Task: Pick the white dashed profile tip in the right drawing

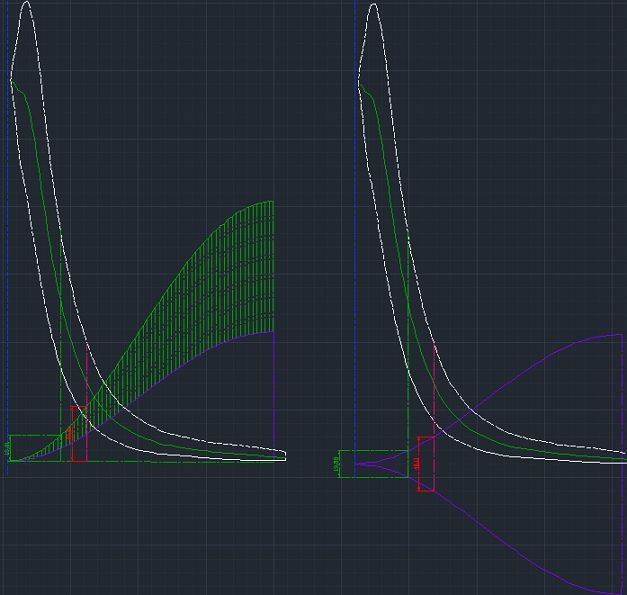Action: click(x=374, y=5)
